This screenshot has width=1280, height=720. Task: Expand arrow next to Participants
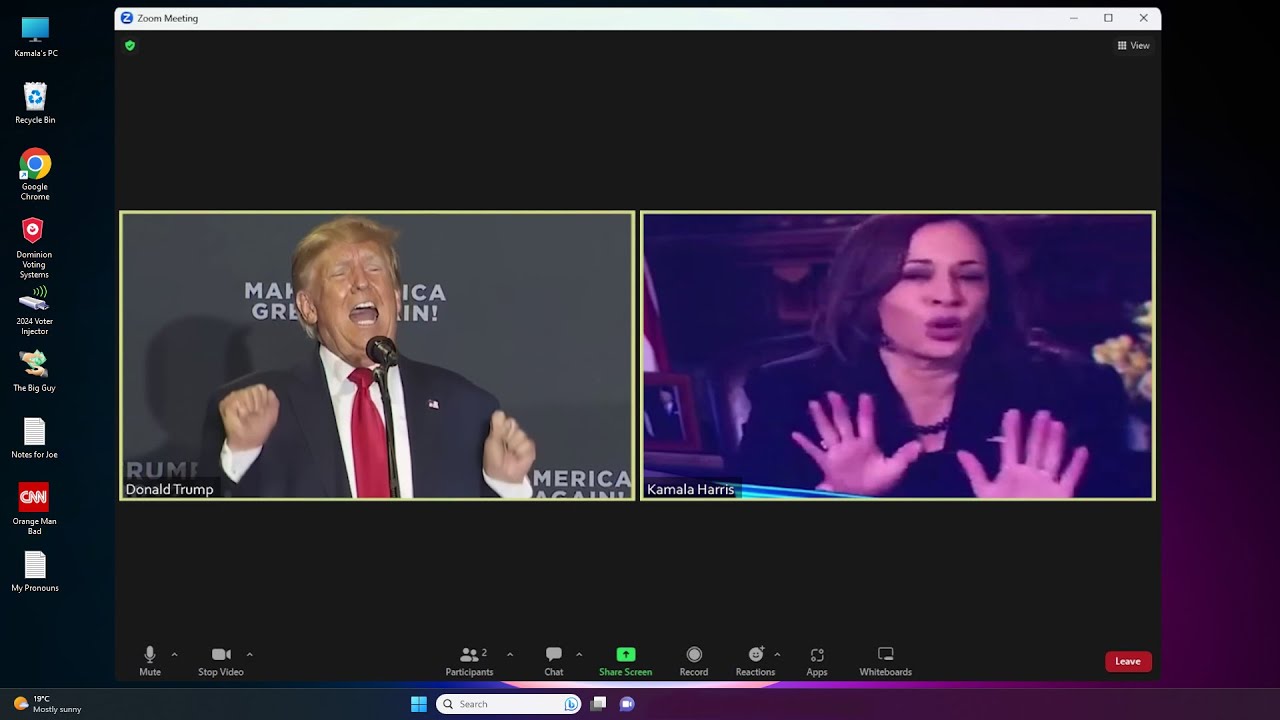click(510, 655)
